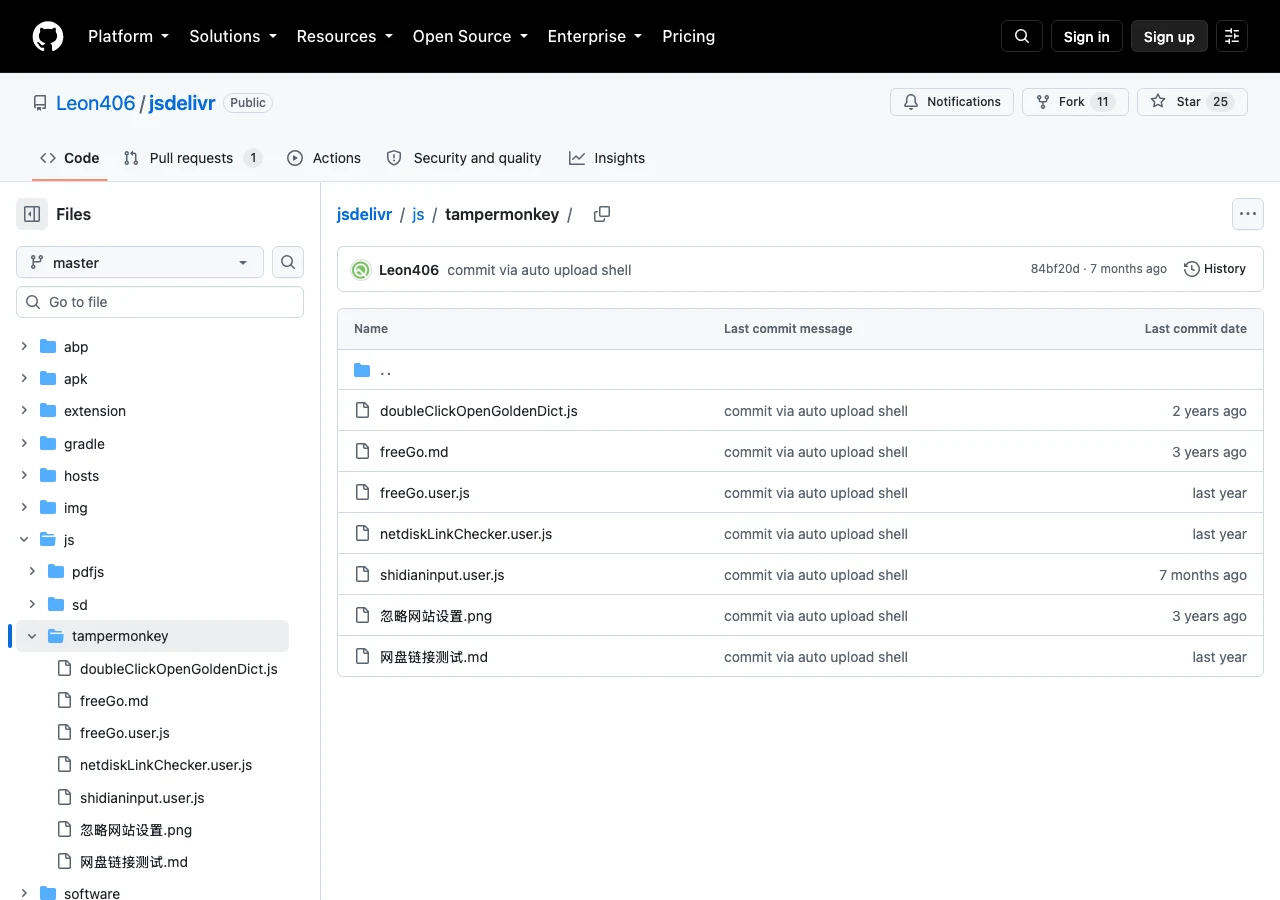Click the folder icon next to hosts

click(x=48, y=476)
